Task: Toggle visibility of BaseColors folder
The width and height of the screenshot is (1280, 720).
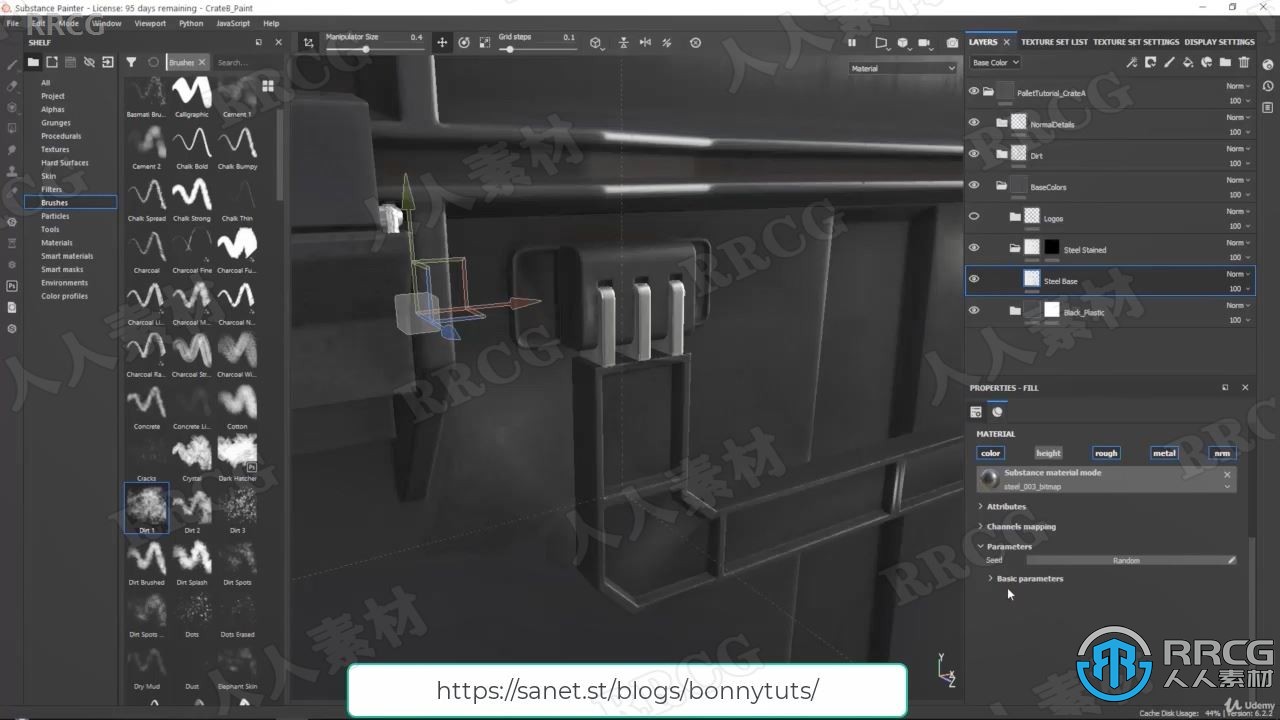Action: pos(974,185)
